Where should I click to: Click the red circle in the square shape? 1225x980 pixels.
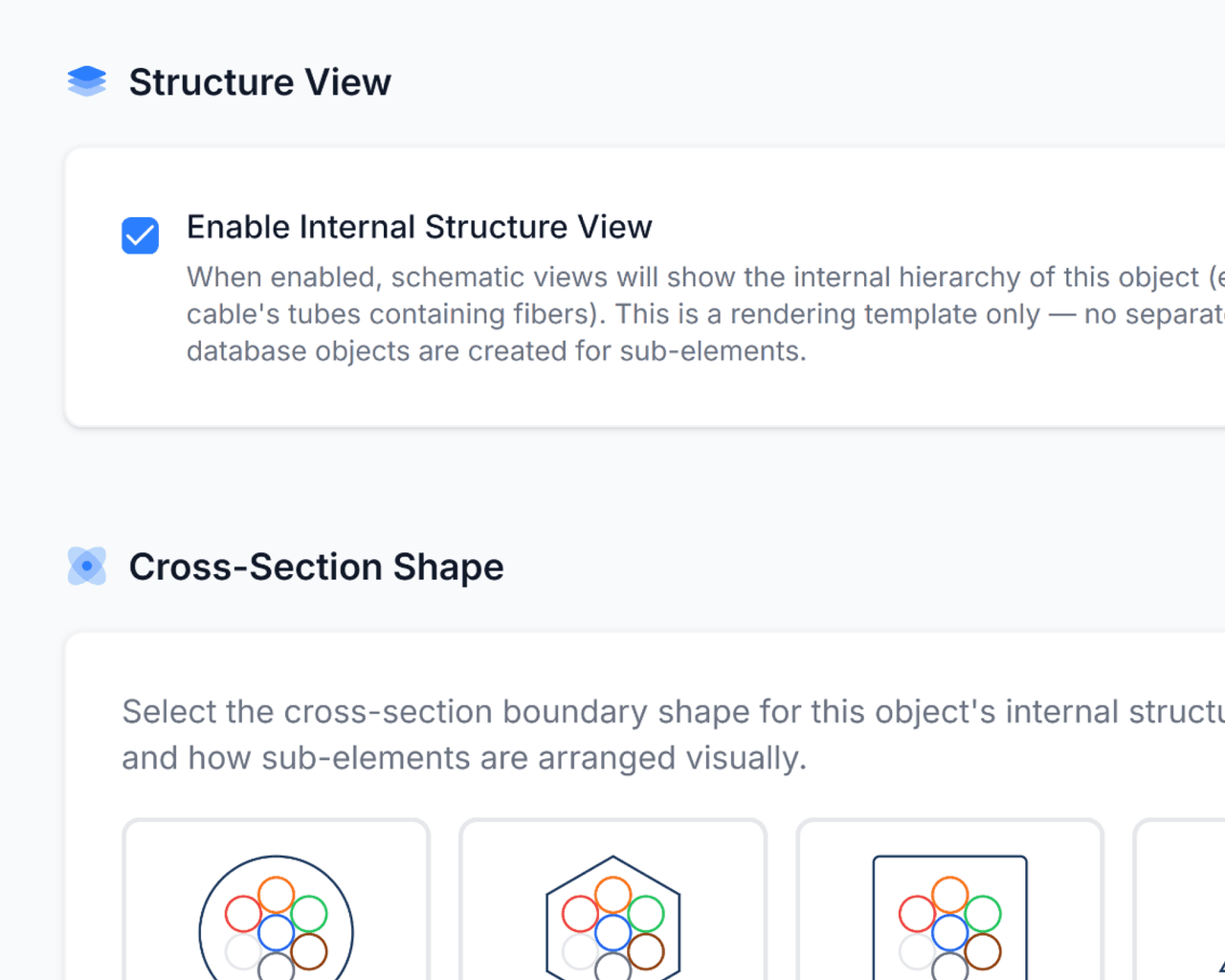917,913
